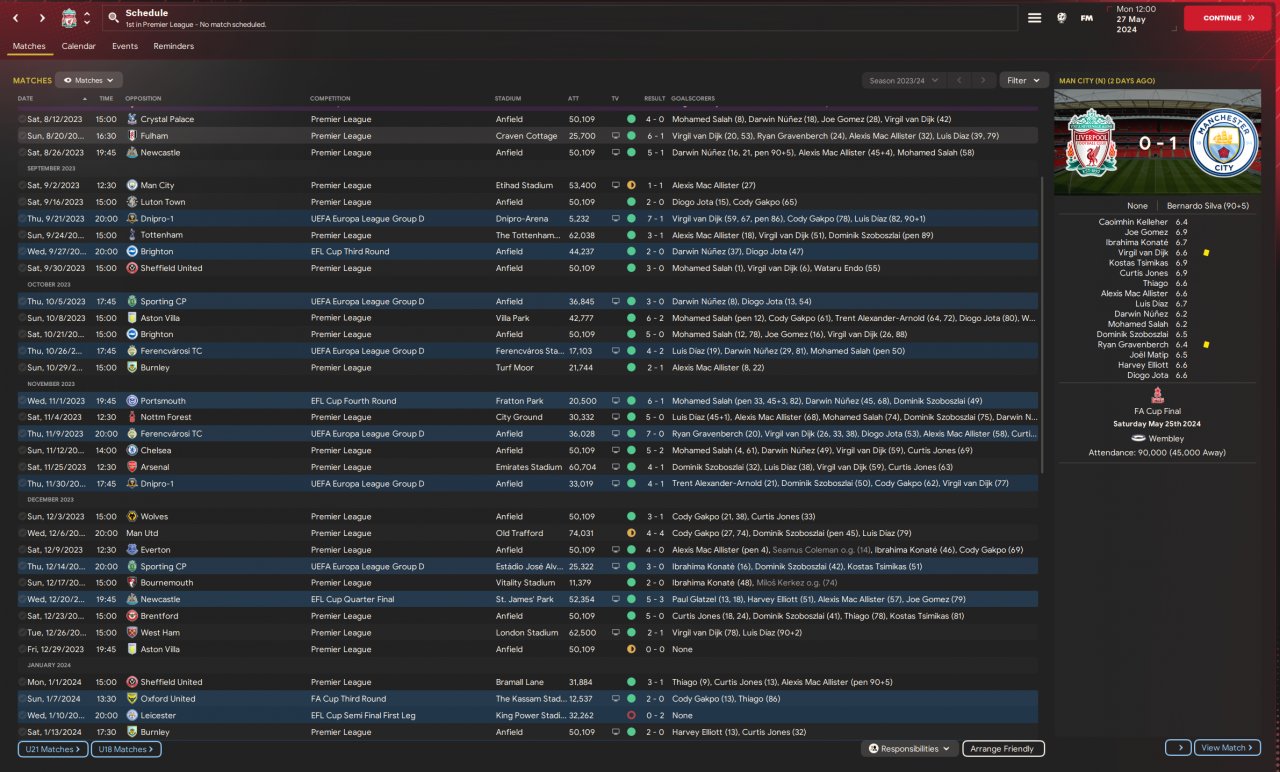Screen dimensions: 1280x772
Task: Click the Arsenal club crest
Action: [x=132, y=467]
